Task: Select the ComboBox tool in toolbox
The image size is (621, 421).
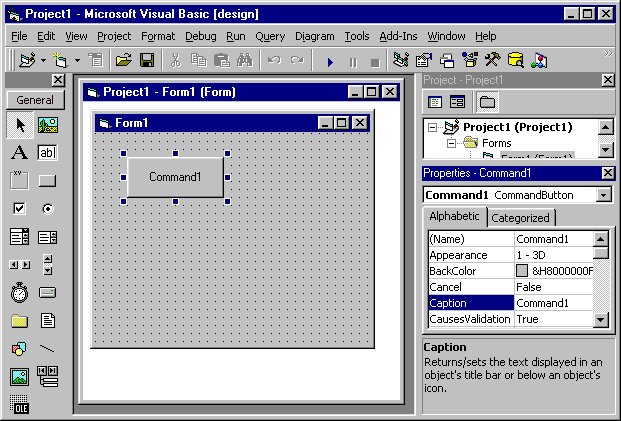Action: 19,237
